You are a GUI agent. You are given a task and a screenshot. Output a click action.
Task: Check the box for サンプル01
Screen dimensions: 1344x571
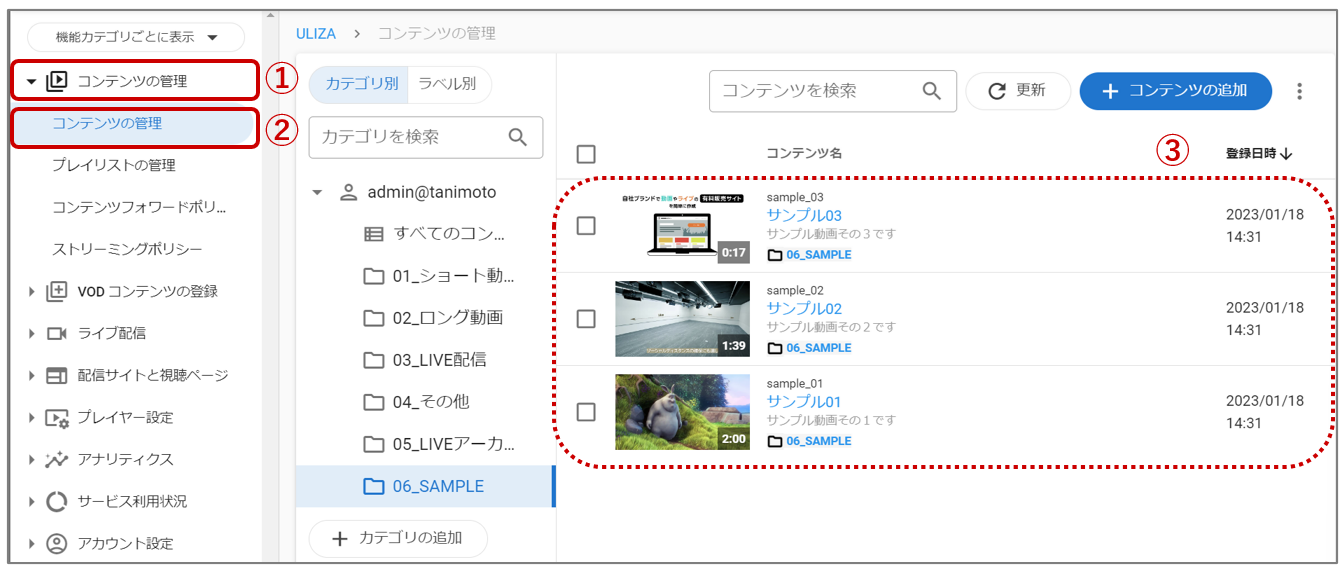point(586,412)
